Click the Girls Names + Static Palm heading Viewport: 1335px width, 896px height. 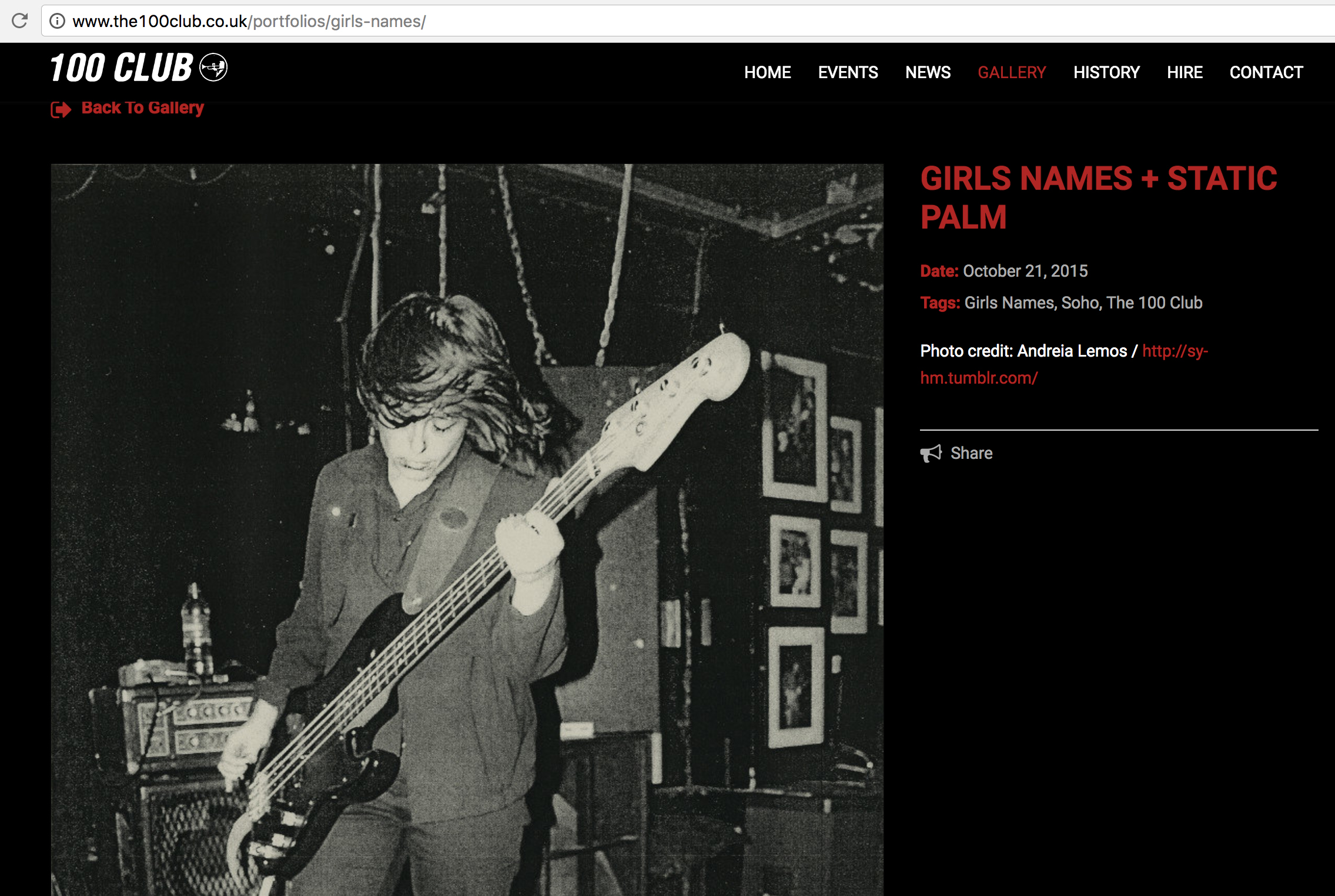pyautogui.click(x=1098, y=197)
